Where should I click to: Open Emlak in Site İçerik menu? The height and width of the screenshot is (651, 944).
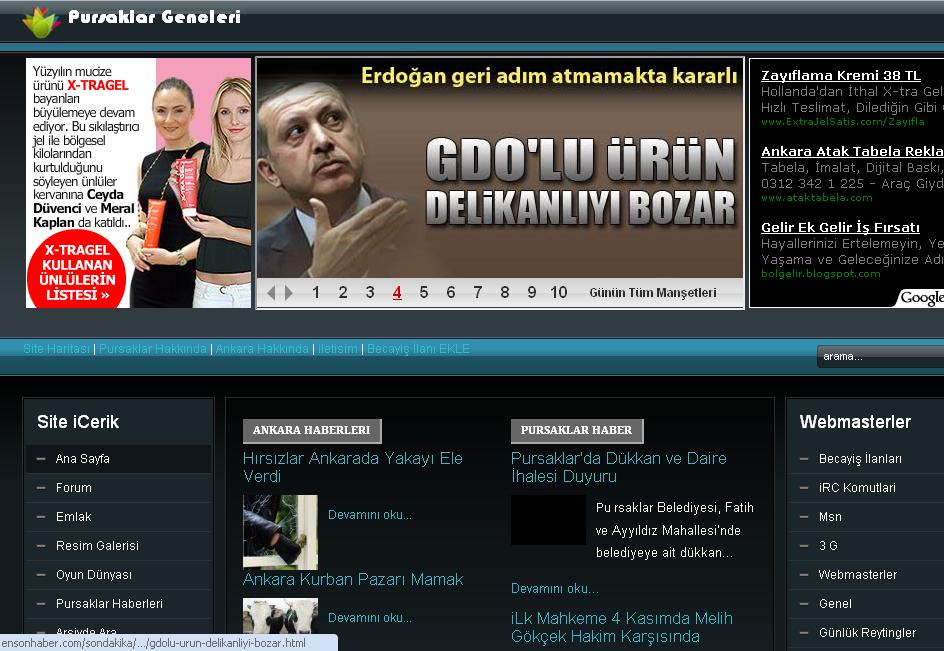tap(119, 517)
